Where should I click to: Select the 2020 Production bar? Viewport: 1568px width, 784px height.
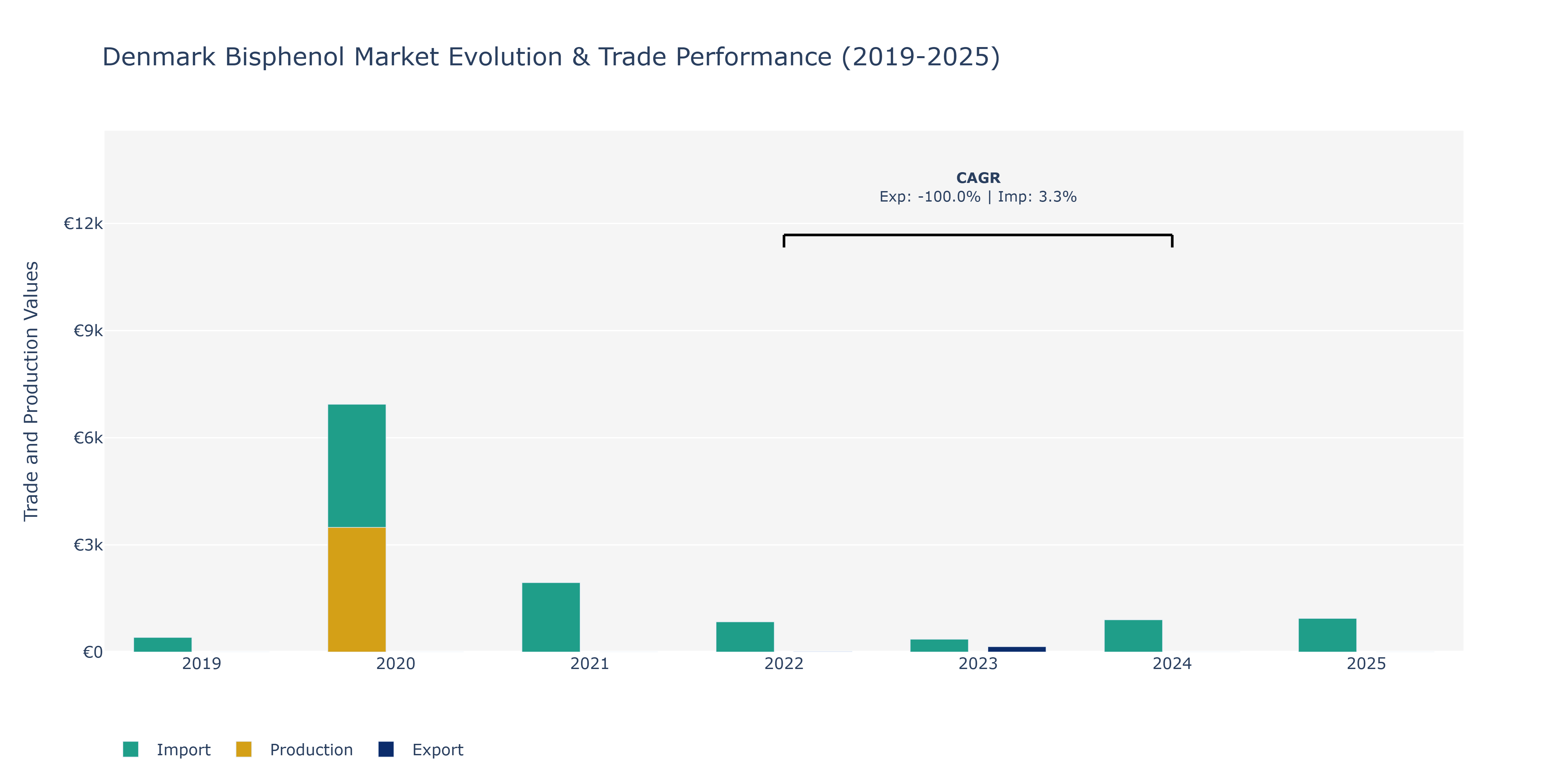pos(357,589)
